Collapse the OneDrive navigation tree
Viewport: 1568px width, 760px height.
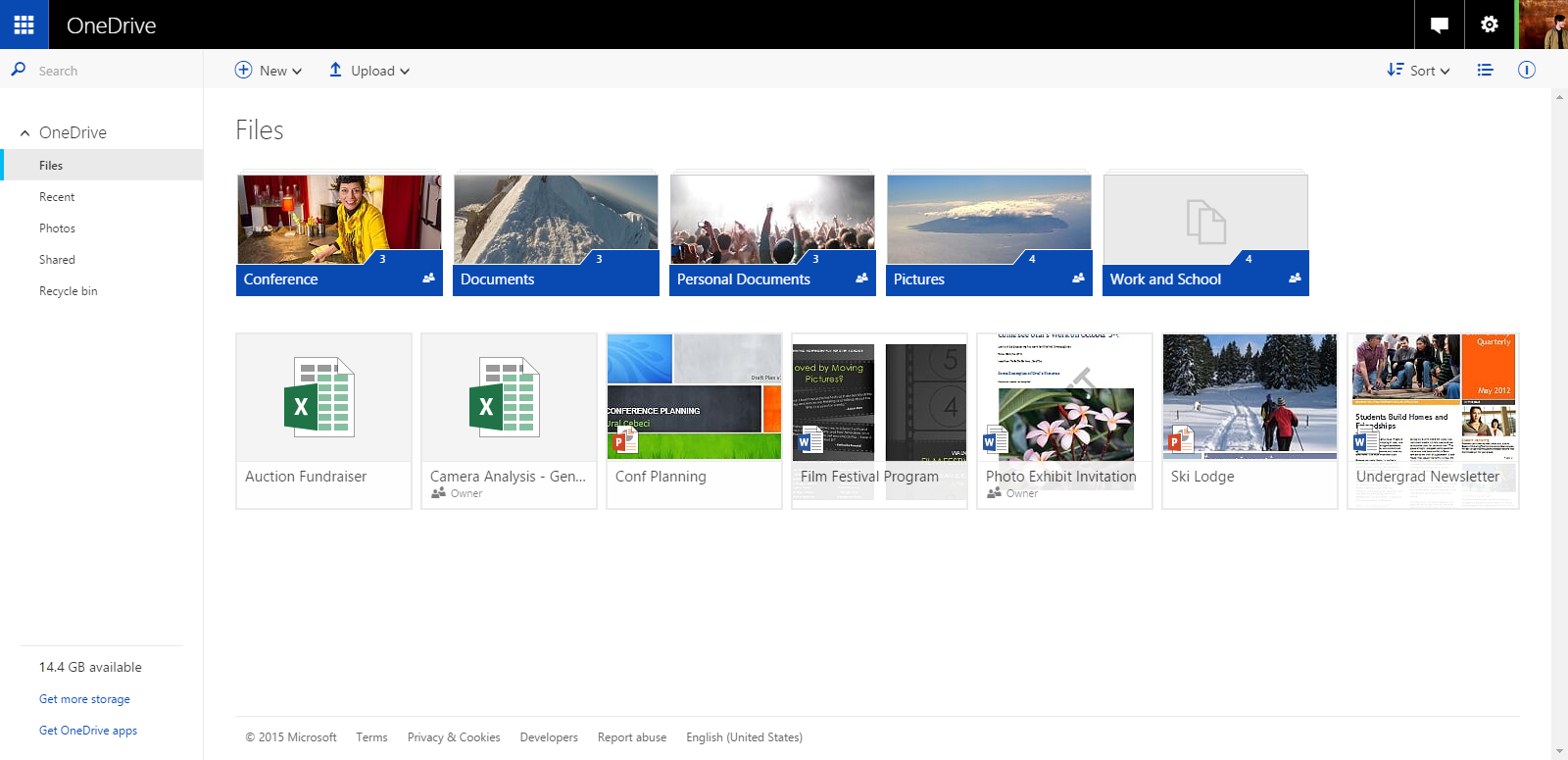pyautogui.click(x=24, y=133)
